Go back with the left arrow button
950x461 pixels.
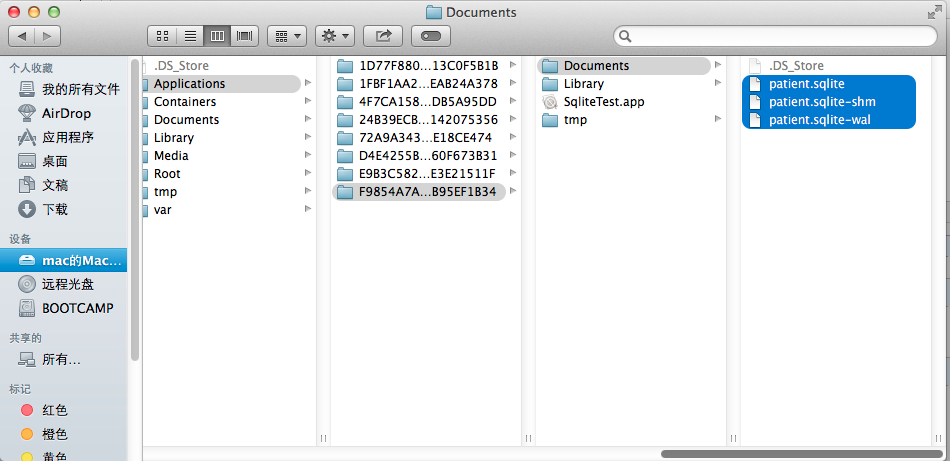22,36
